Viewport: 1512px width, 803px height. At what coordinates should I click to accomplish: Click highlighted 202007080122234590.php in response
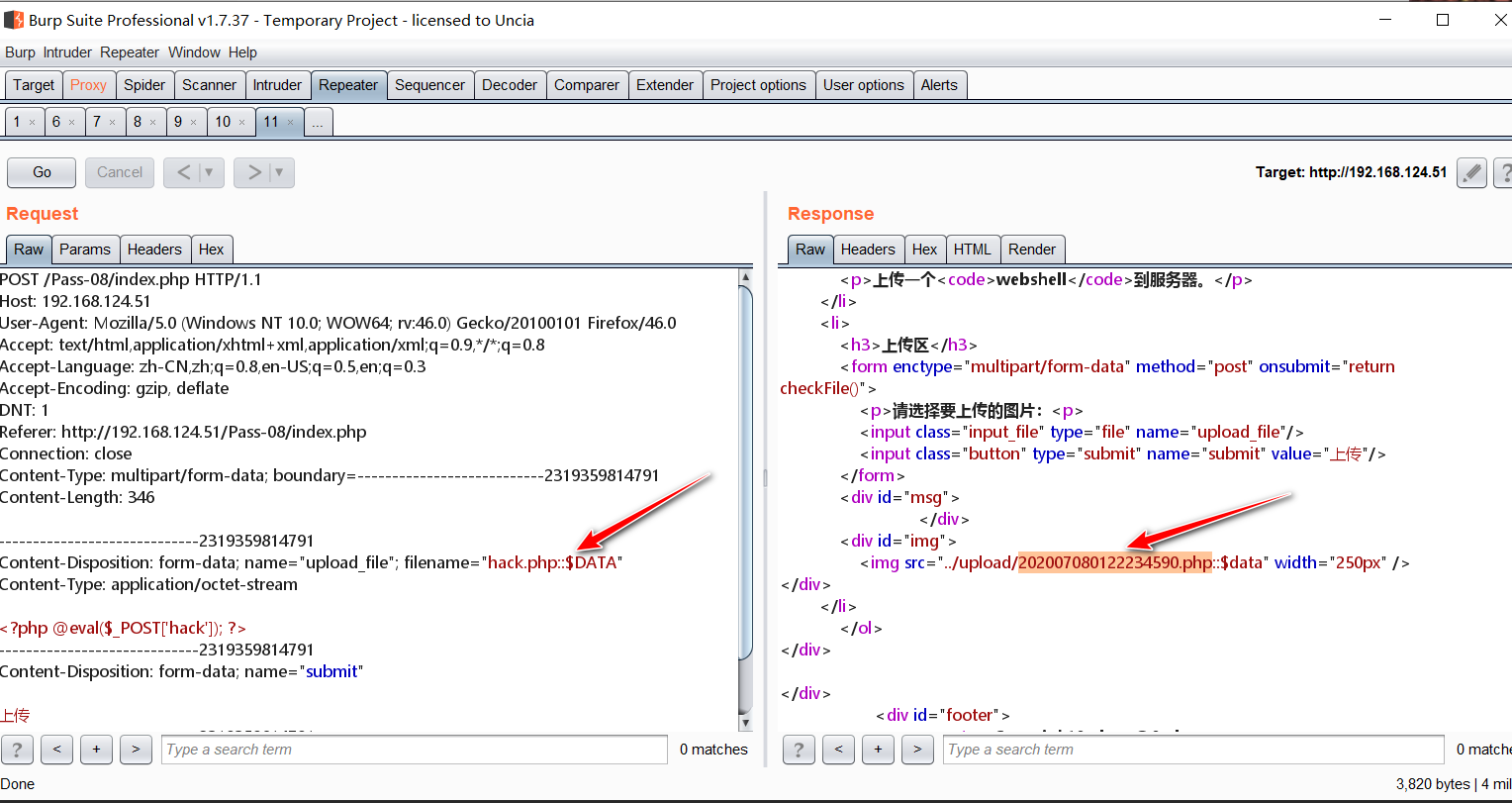coord(1115,562)
